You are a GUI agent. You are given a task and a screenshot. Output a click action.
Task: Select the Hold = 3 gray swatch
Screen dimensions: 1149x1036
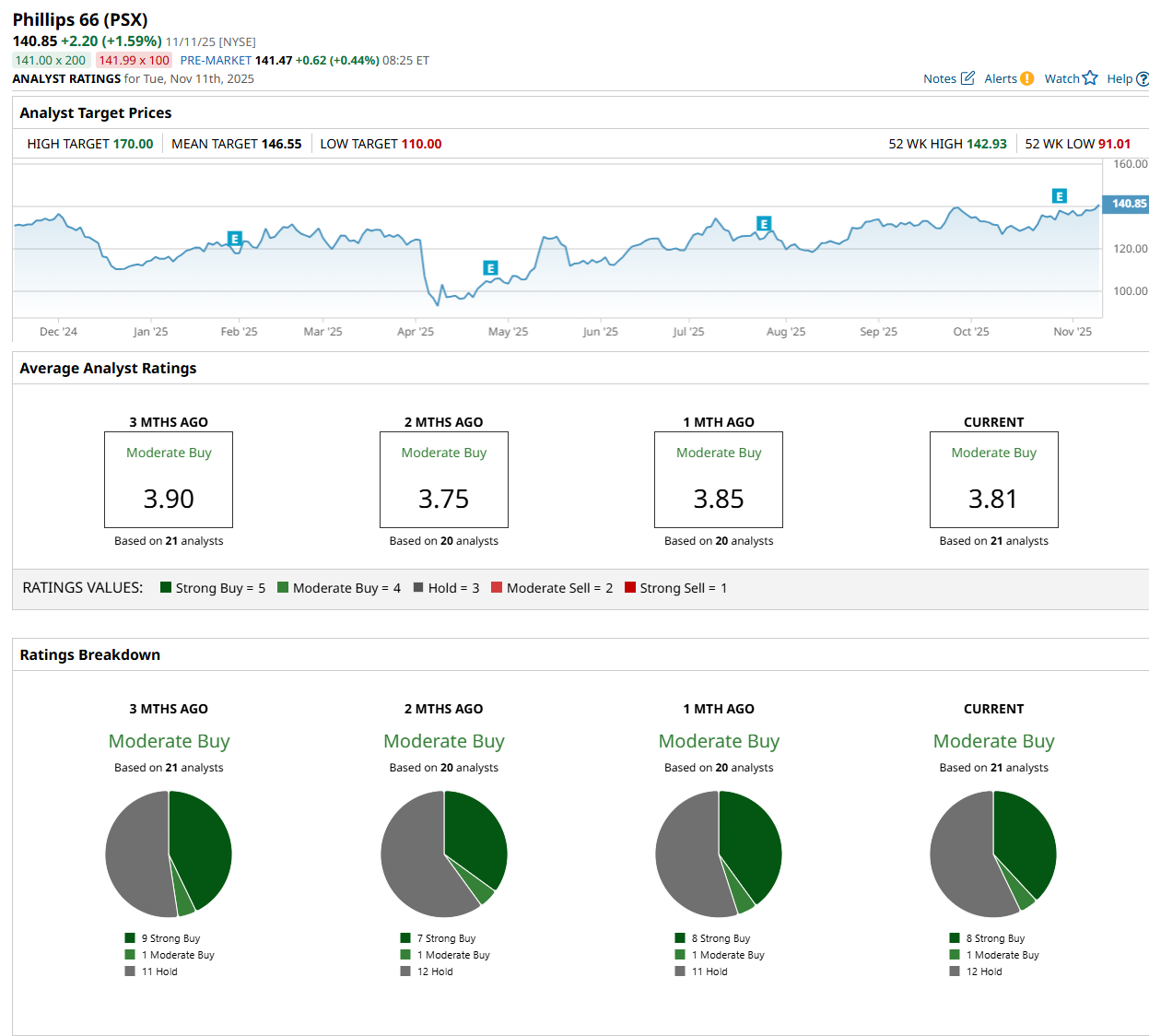pyautogui.click(x=418, y=587)
